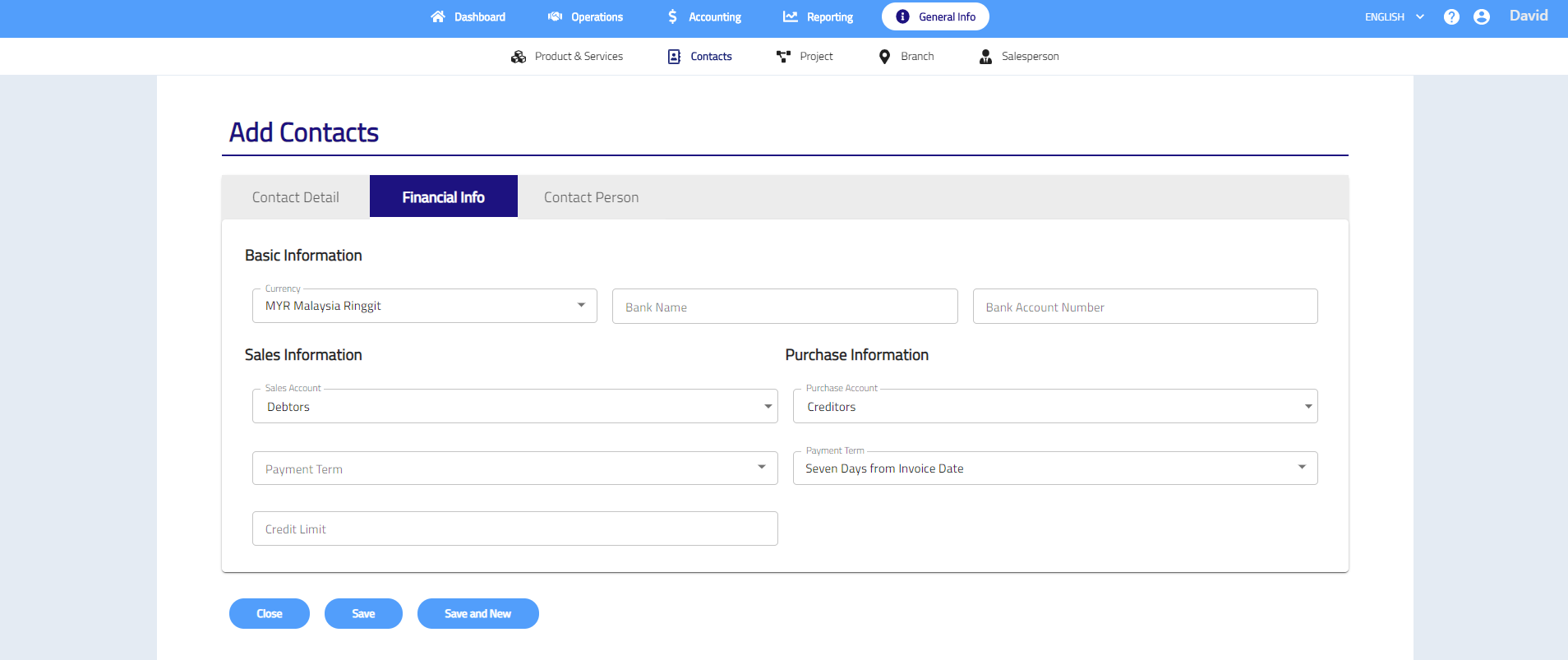Screen dimensions: 1568x660
Task: Click the Operations handshake icon
Action: [556, 16]
